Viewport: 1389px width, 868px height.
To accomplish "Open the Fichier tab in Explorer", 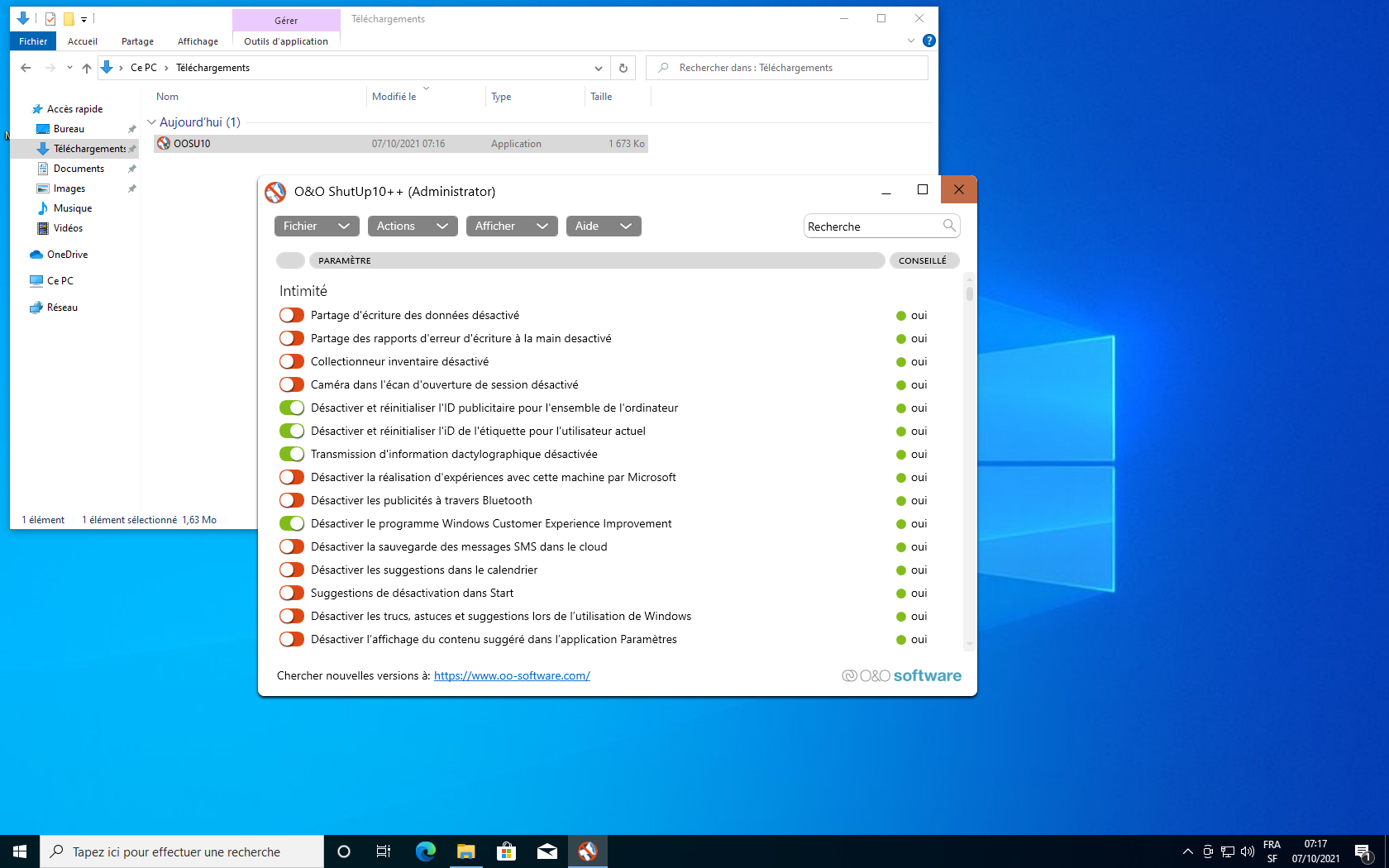I will 33,41.
